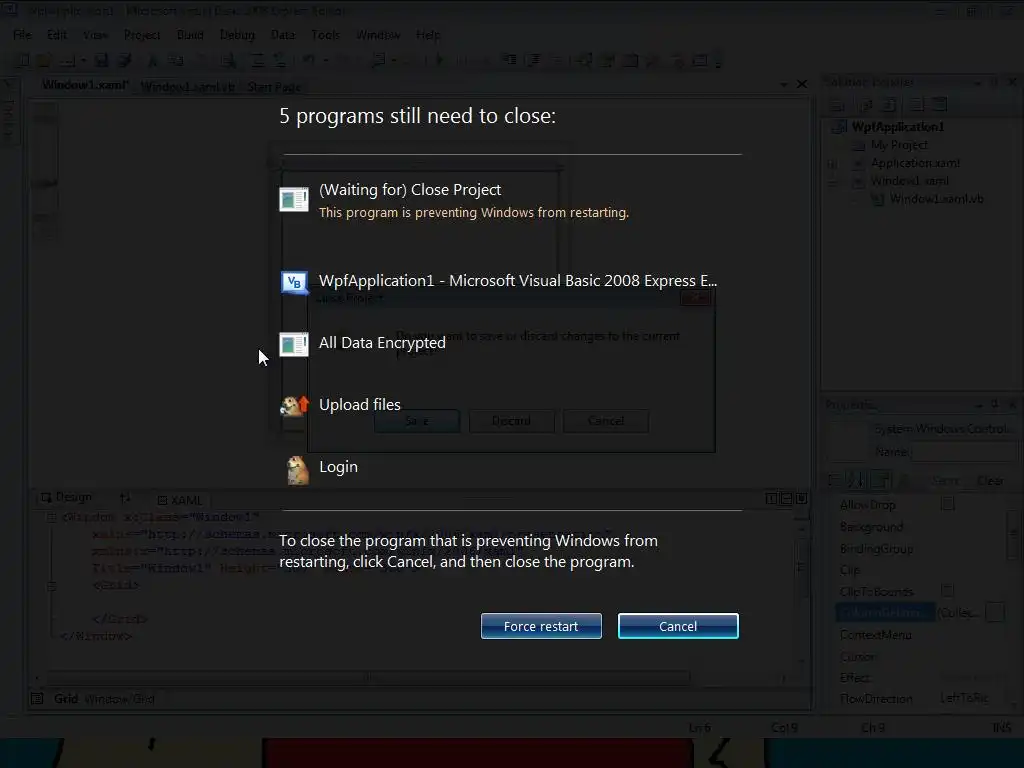This screenshot has height=768, width=1024.
Task: Select the Close Project program icon
Action: click(294, 199)
